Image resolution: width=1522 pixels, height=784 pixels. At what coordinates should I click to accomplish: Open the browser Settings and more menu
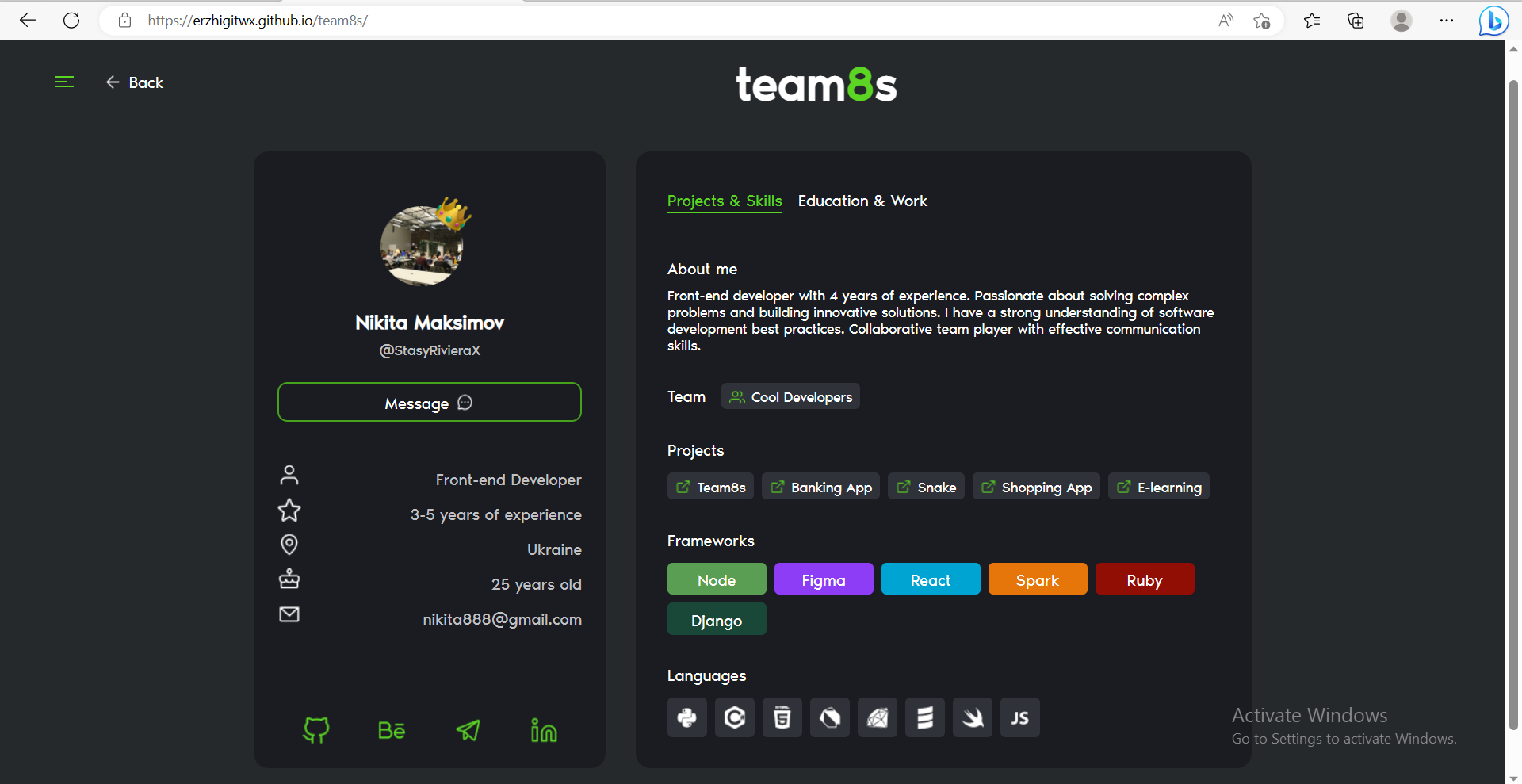coord(1447,21)
